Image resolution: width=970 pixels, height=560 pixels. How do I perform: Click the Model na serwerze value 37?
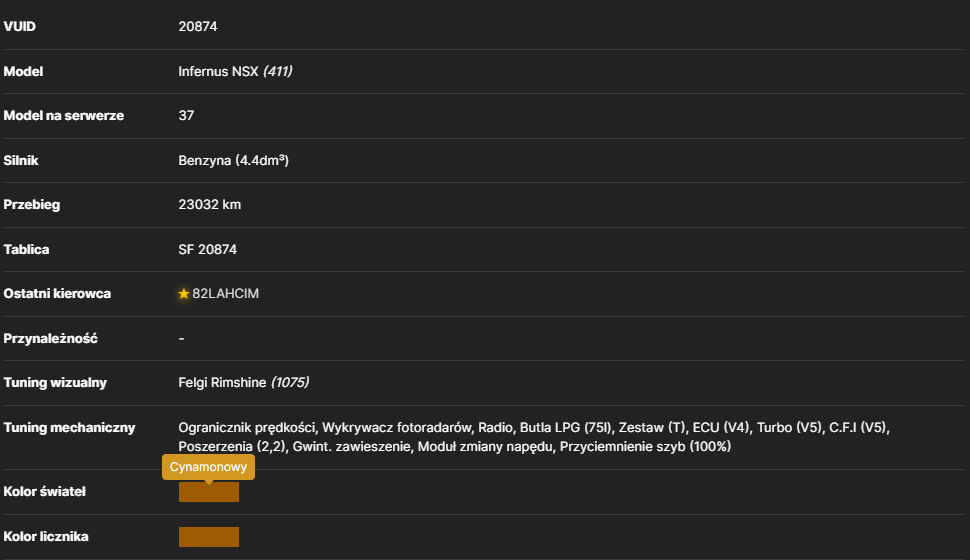coord(186,116)
